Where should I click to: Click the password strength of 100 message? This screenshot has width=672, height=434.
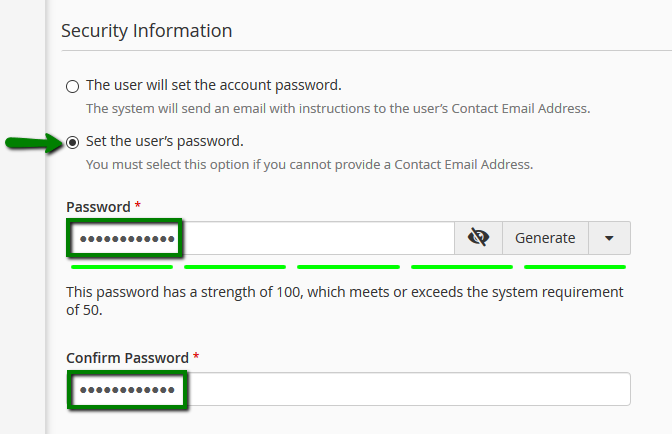(x=344, y=301)
